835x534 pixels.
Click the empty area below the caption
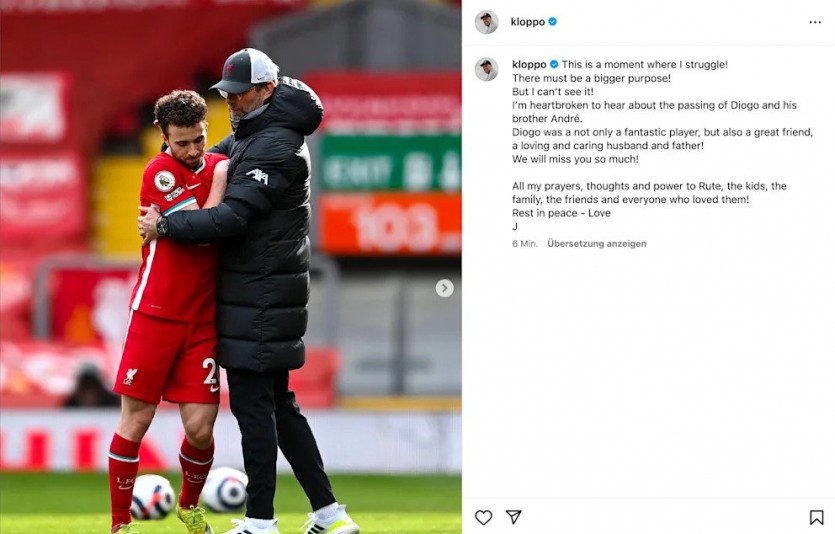tap(648, 373)
